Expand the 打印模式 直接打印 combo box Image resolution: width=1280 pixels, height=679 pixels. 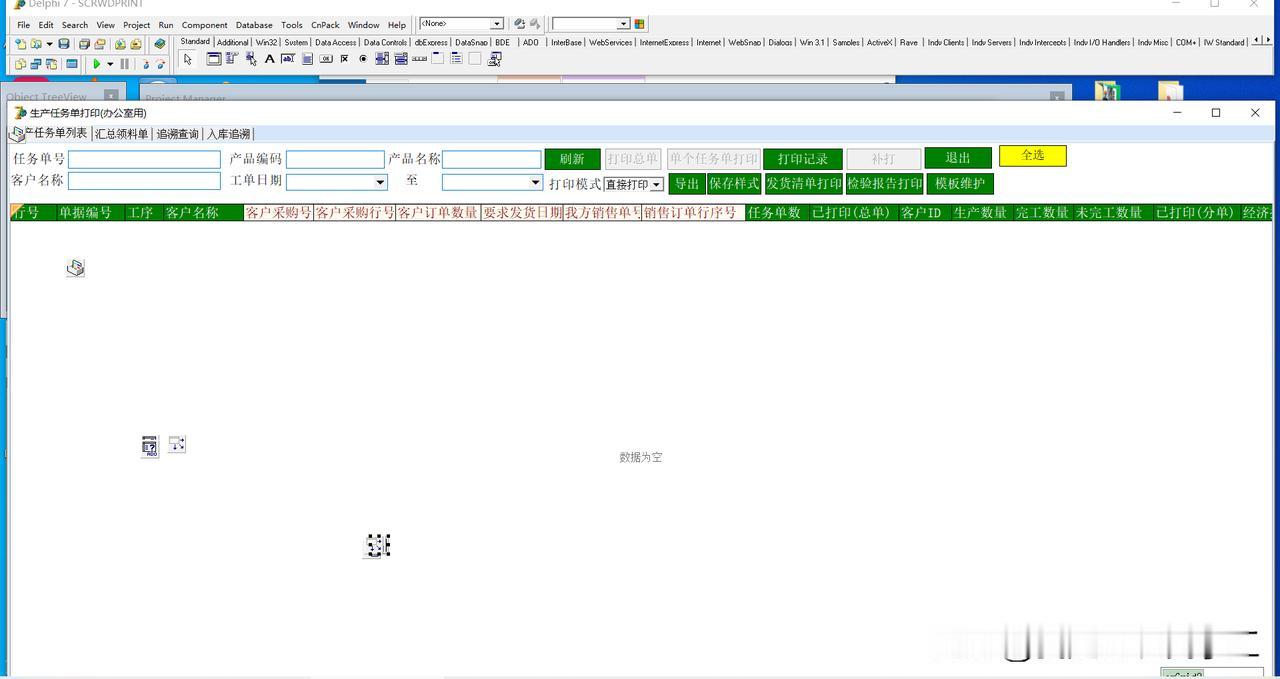point(656,185)
